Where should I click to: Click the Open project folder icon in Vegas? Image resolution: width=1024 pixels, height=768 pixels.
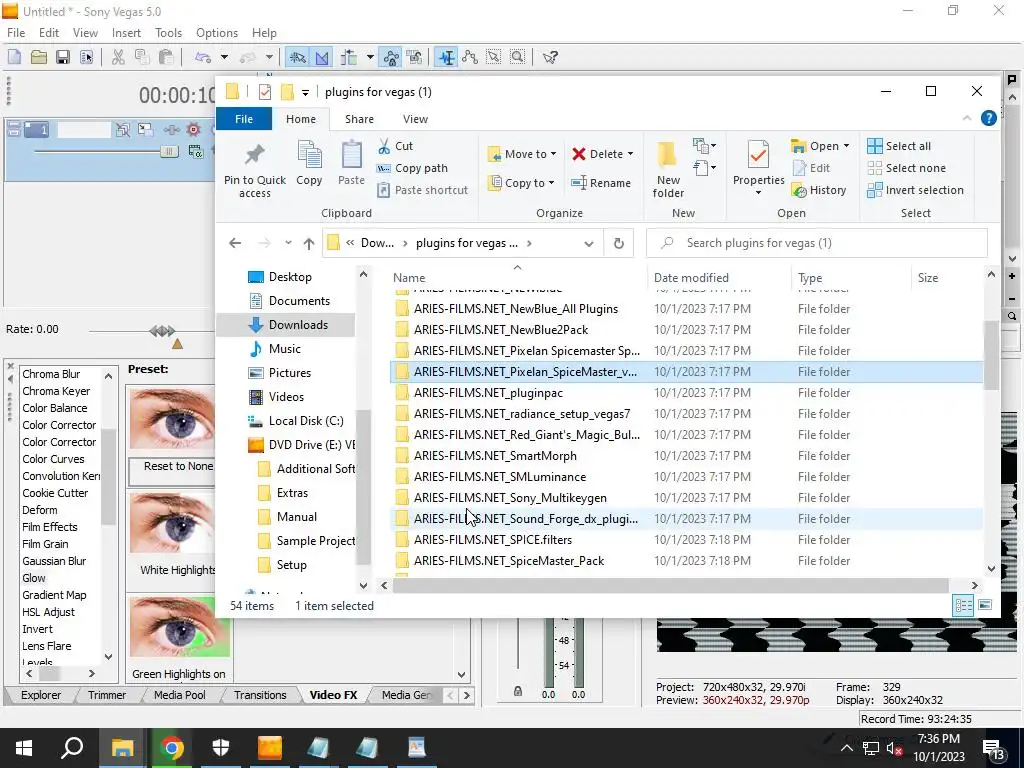tap(39, 57)
